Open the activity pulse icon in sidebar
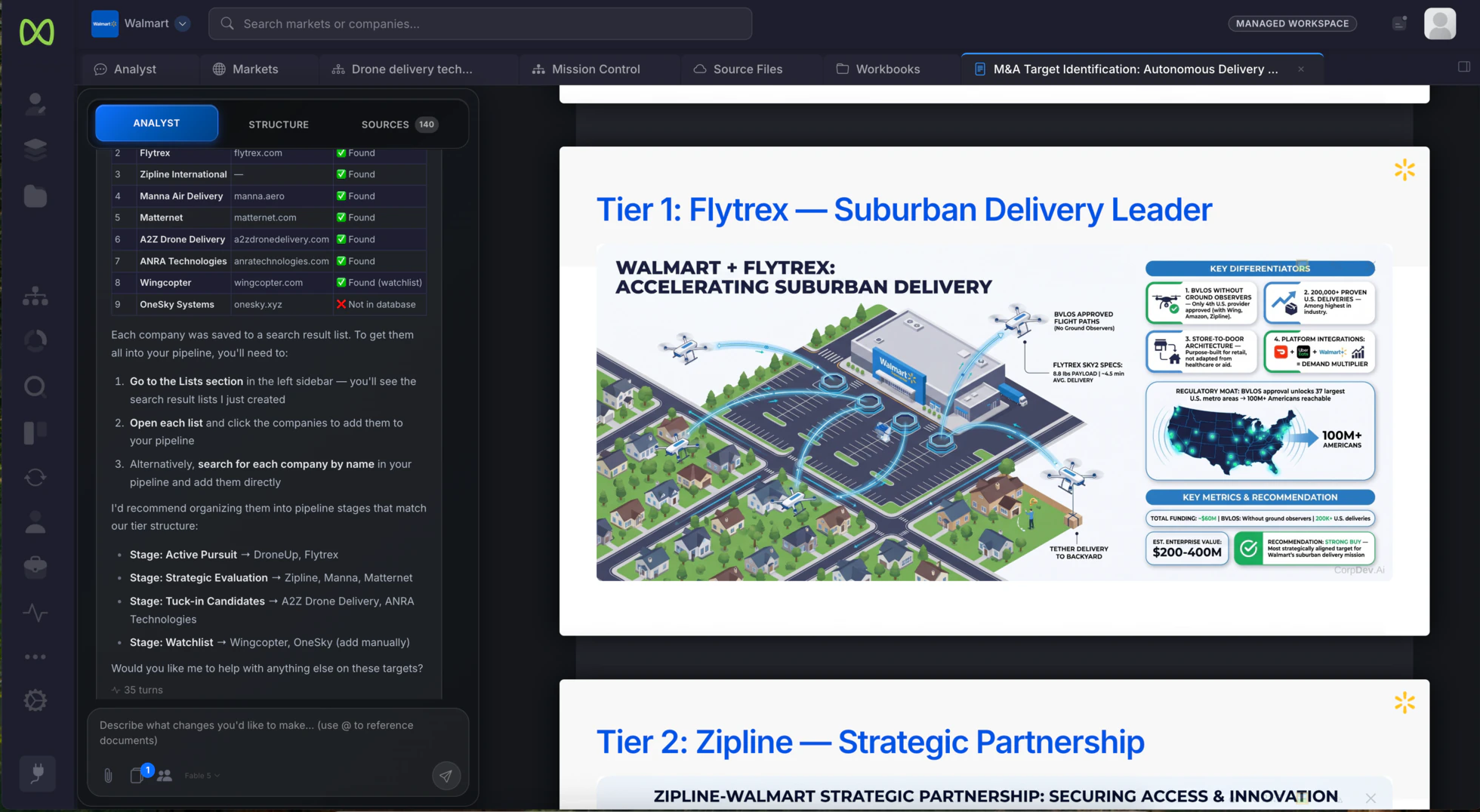This screenshot has height=812, width=1480. click(35, 612)
